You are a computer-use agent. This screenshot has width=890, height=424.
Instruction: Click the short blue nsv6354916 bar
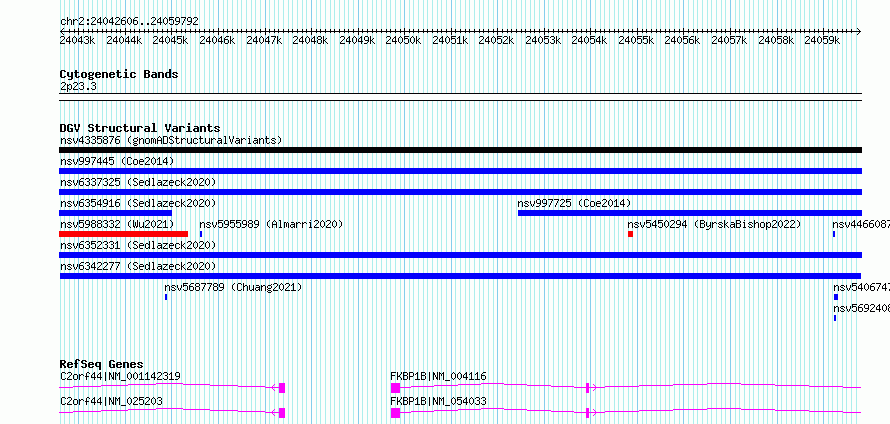[x=115, y=213]
